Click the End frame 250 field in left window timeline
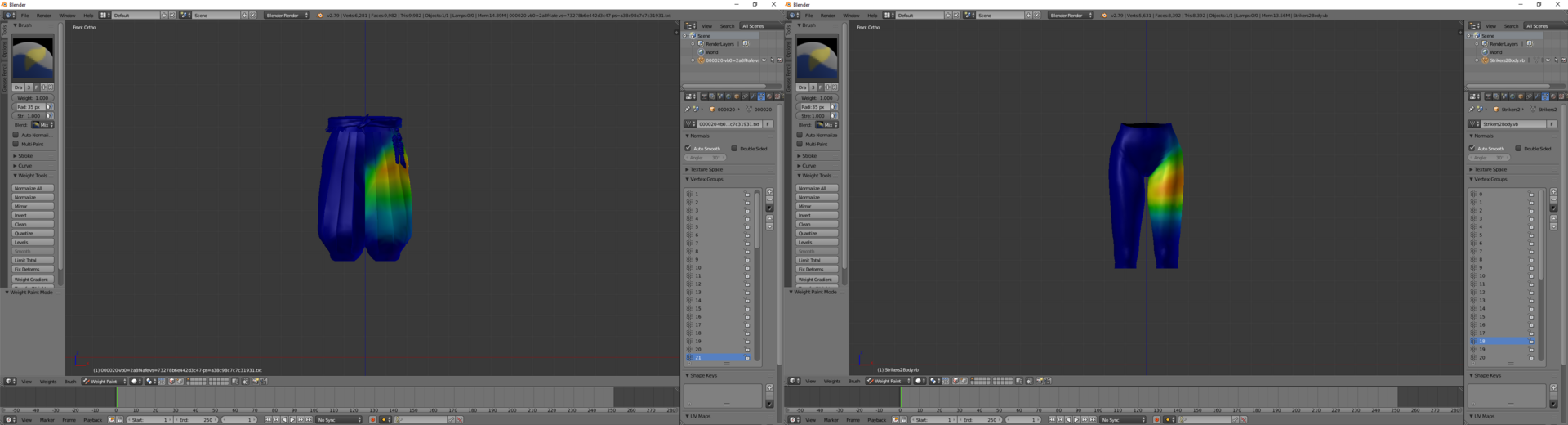Viewport: 1568px width, 425px height. point(196,420)
